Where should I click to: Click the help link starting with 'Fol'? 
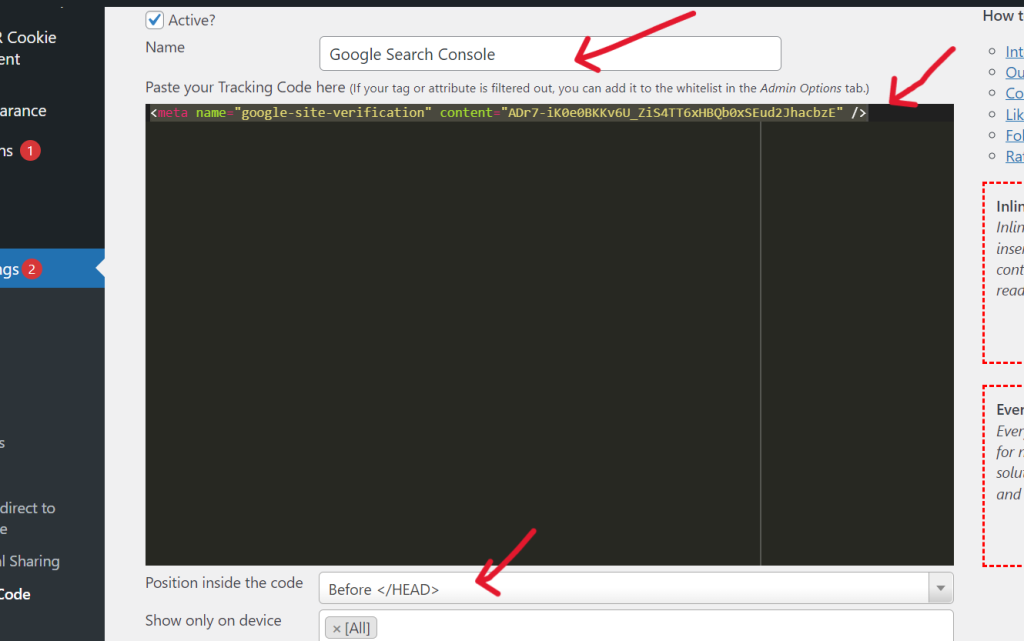point(1014,135)
